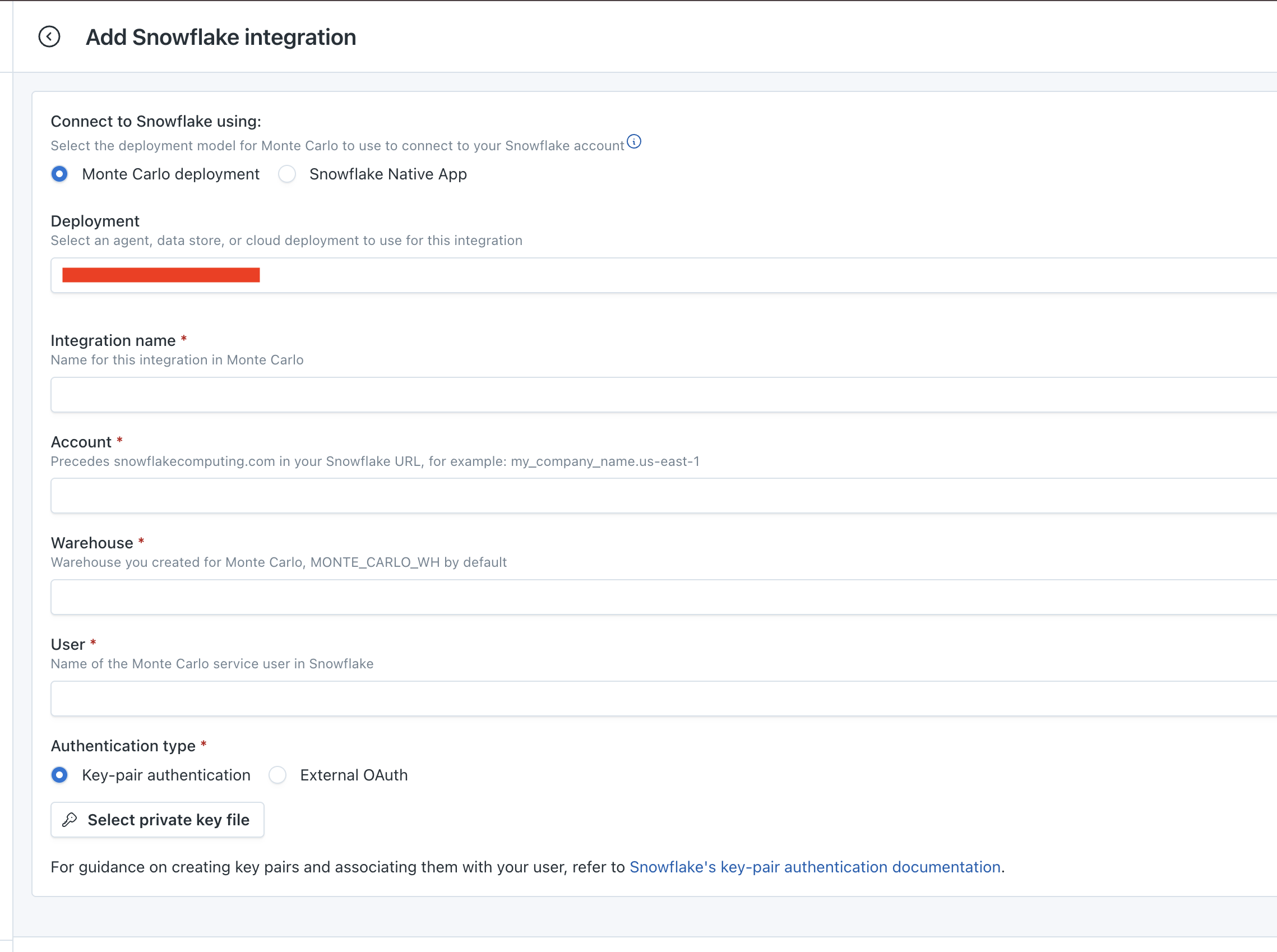Image resolution: width=1277 pixels, height=952 pixels.
Task: Click into the Warehouse input box
Action: tap(663, 597)
